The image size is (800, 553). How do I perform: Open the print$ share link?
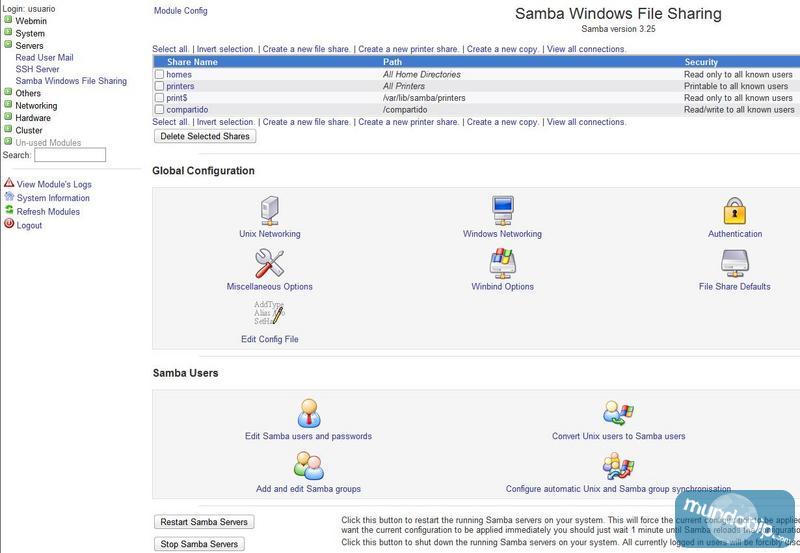coord(177,98)
